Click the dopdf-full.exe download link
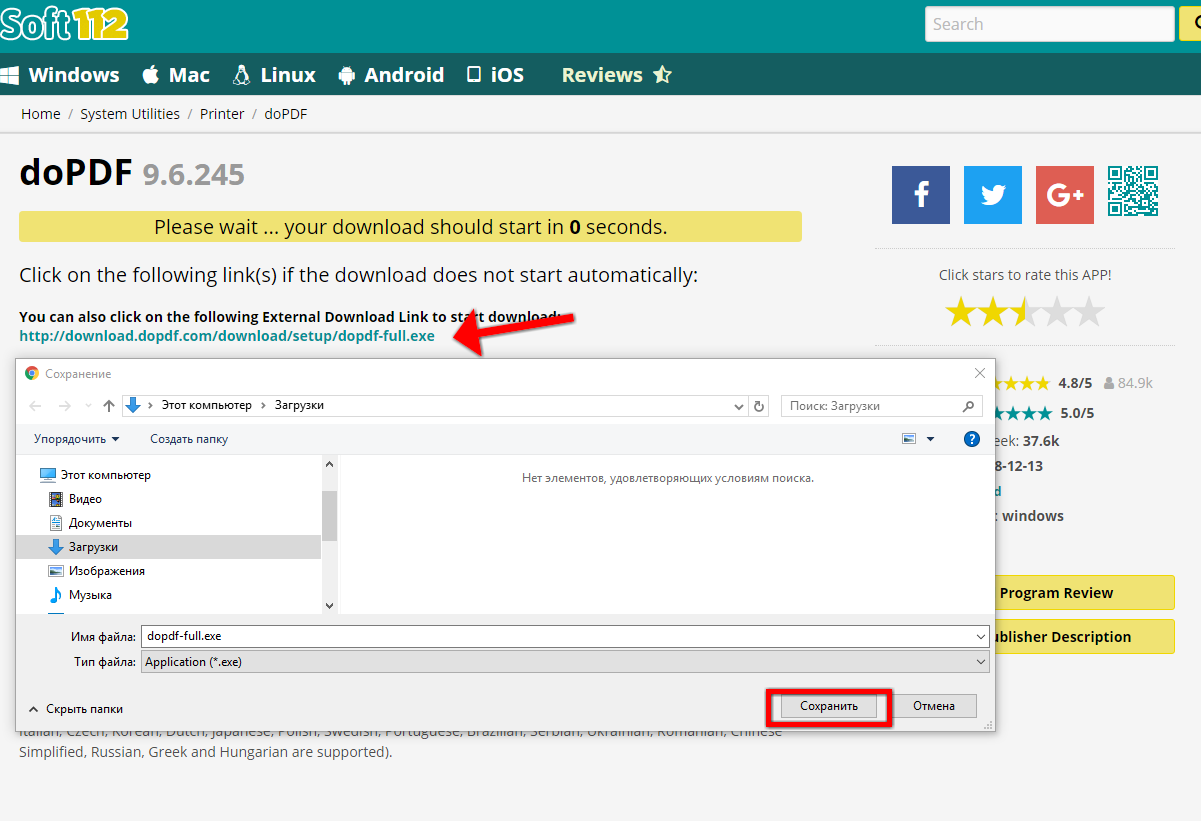Image resolution: width=1201 pixels, height=821 pixels. [227, 336]
